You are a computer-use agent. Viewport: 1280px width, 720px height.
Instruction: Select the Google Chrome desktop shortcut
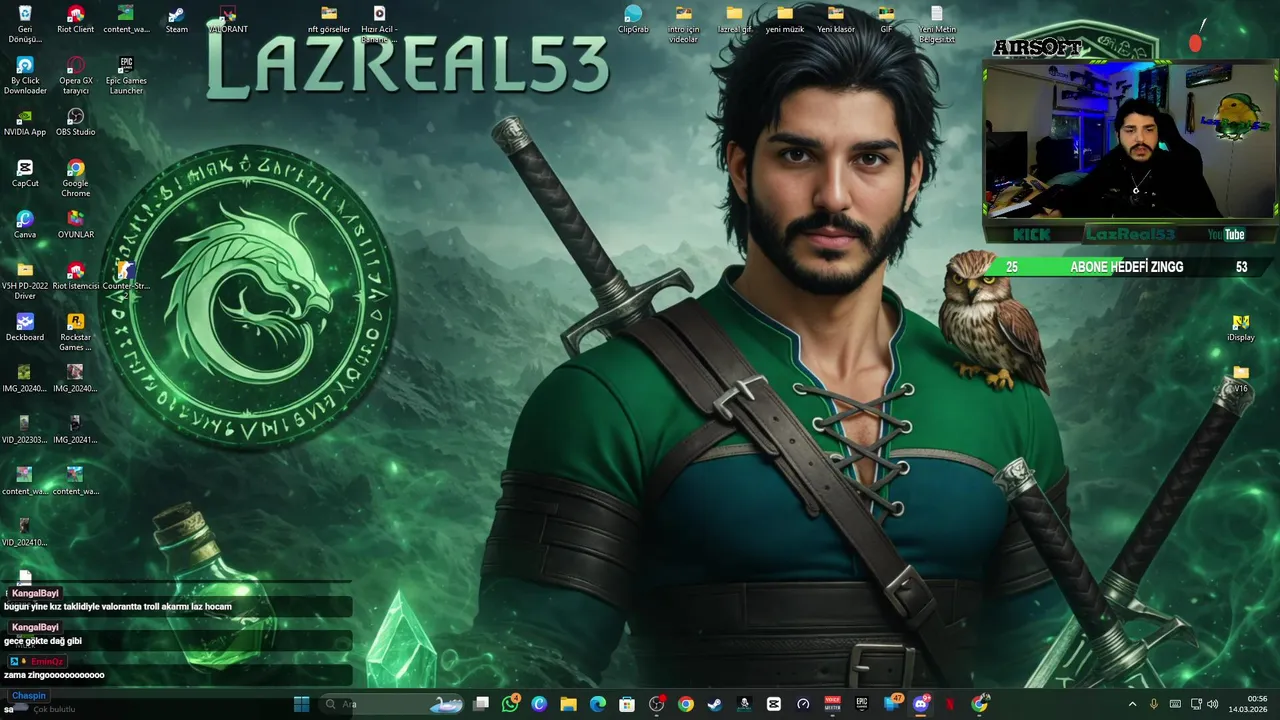pyautogui.click(x=75, y=178)
